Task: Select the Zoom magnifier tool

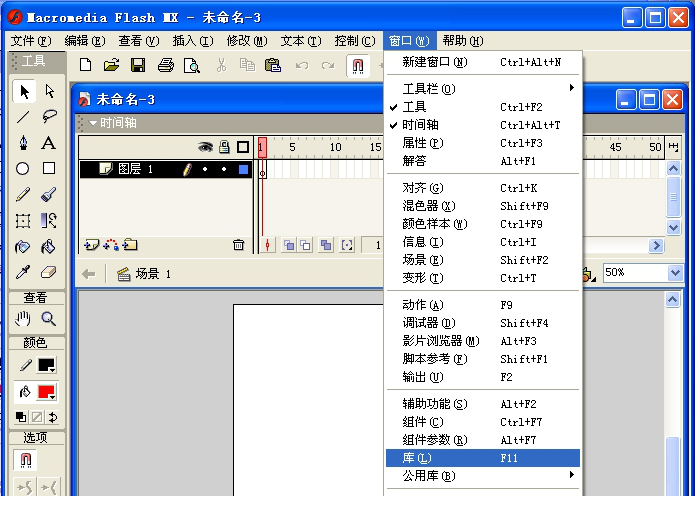Action: (x=49, y=319)
